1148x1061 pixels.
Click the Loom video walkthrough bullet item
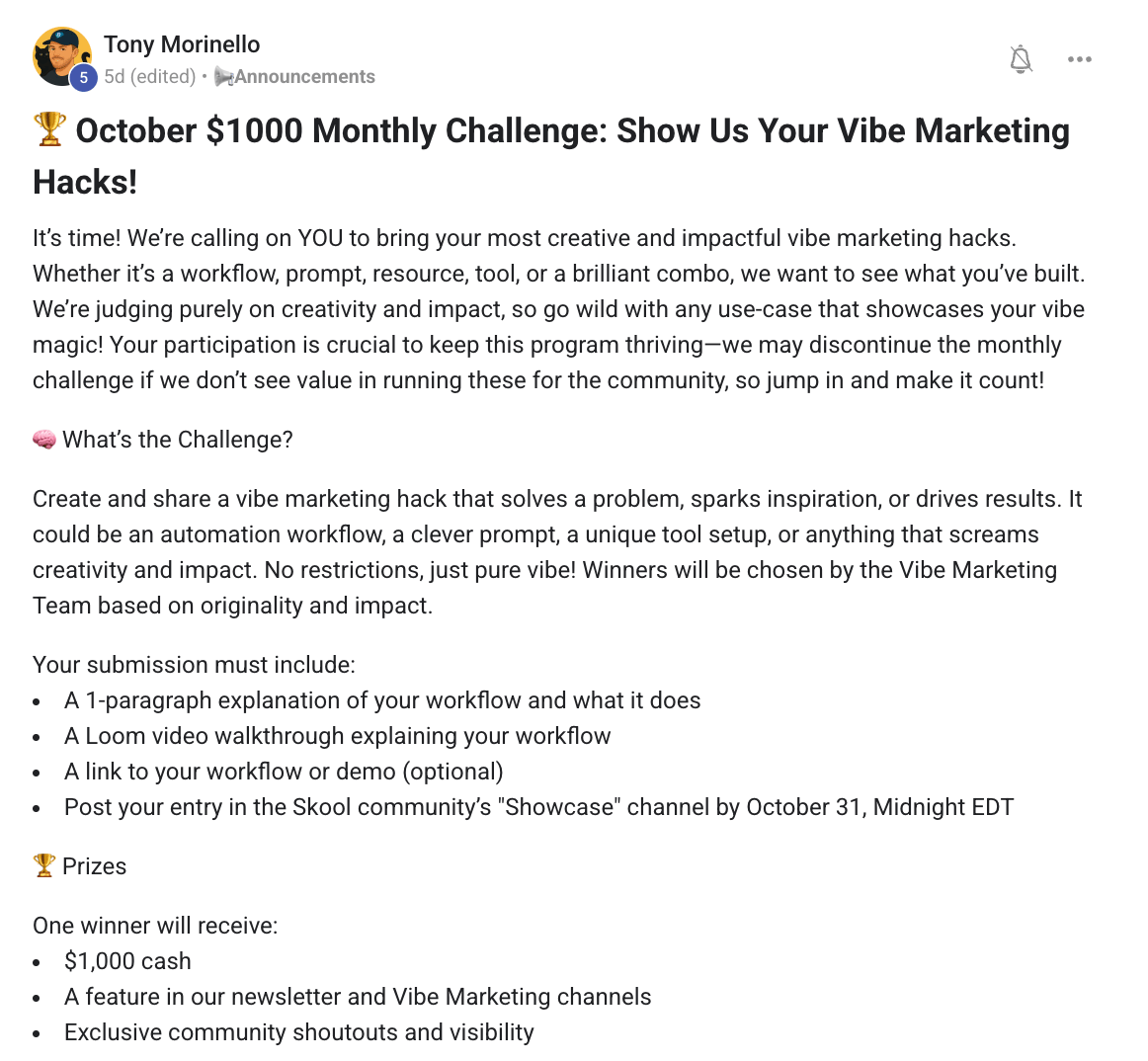(x=338, y=736)
